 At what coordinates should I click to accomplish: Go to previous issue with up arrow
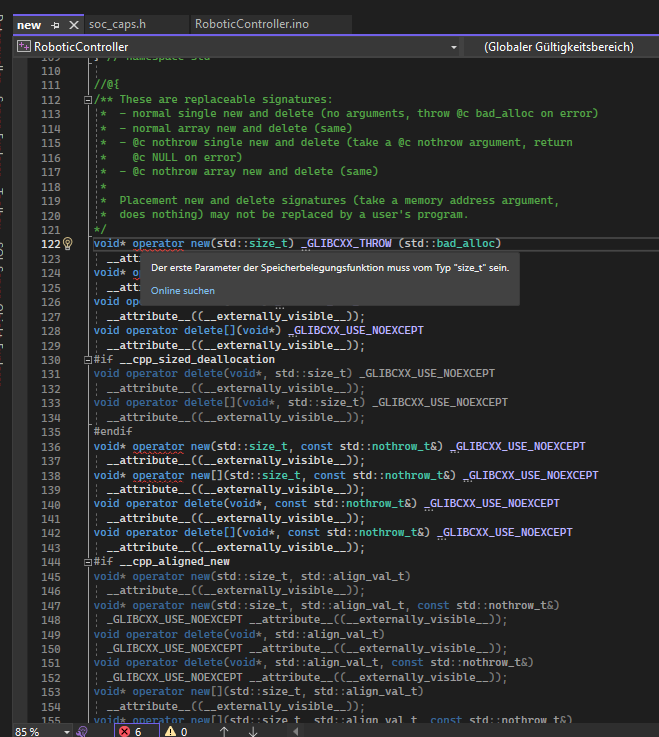[224, 731]
